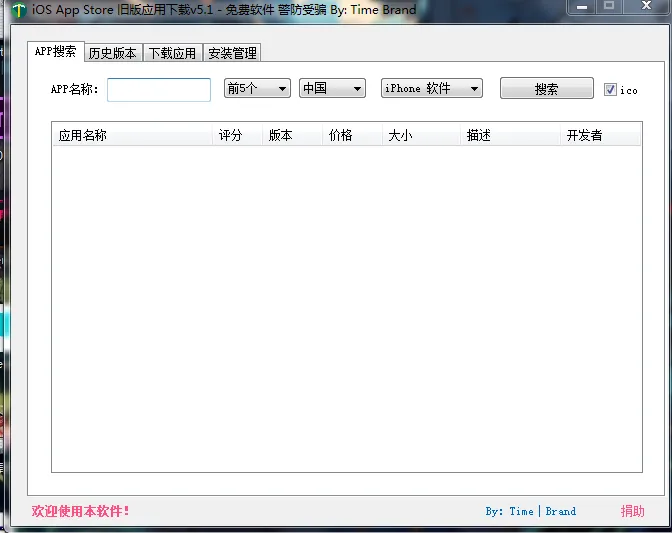
Task: Sort by 应用名称 column header
Action: [x=132, y=135]
